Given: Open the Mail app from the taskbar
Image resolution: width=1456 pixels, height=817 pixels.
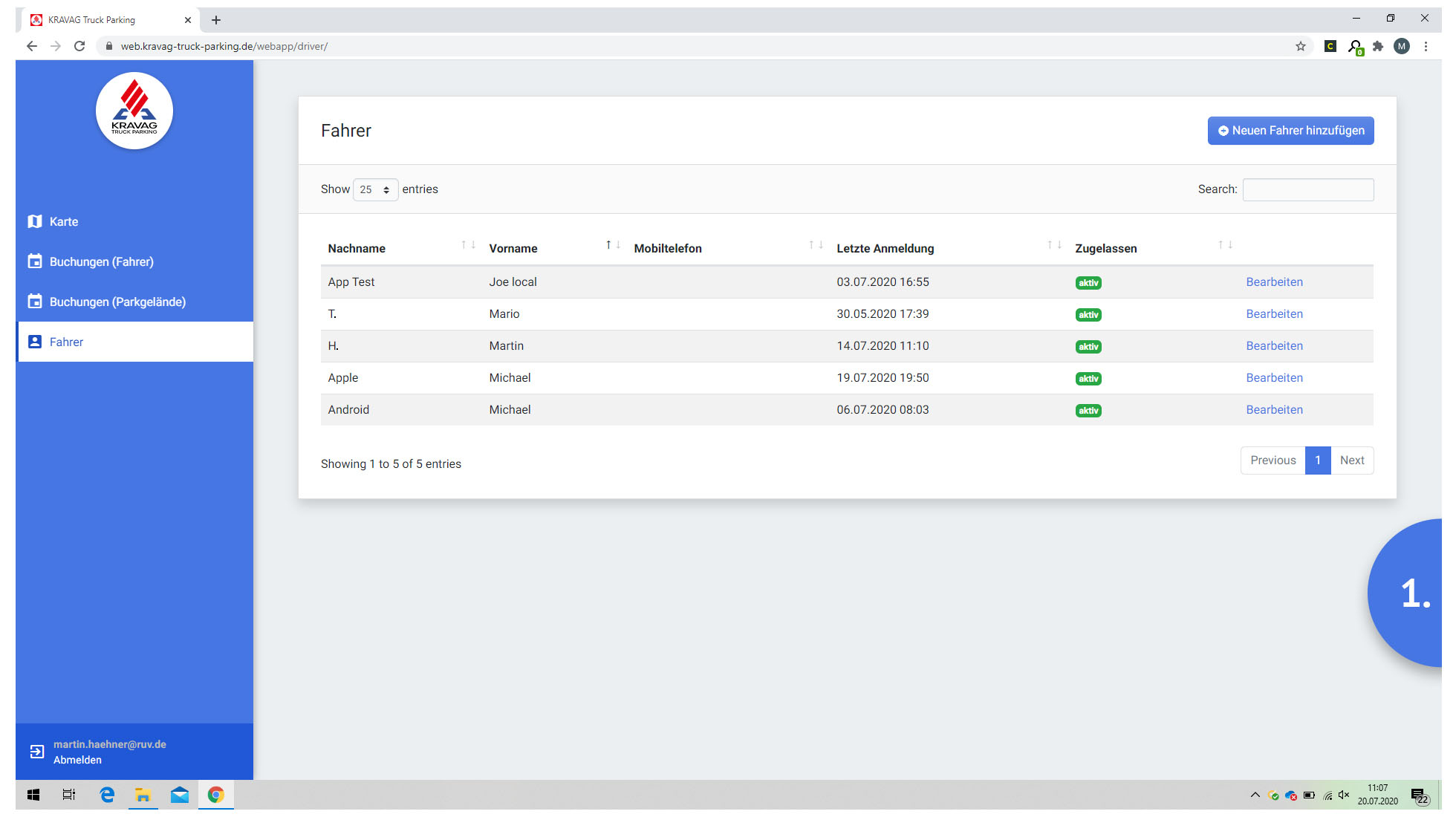Looking at the screenshot, I should coord(179,795).
